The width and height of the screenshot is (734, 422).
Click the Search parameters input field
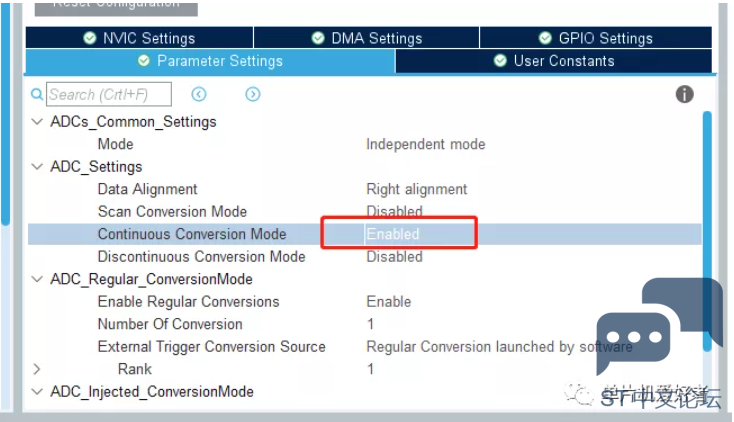click(109, 94)
